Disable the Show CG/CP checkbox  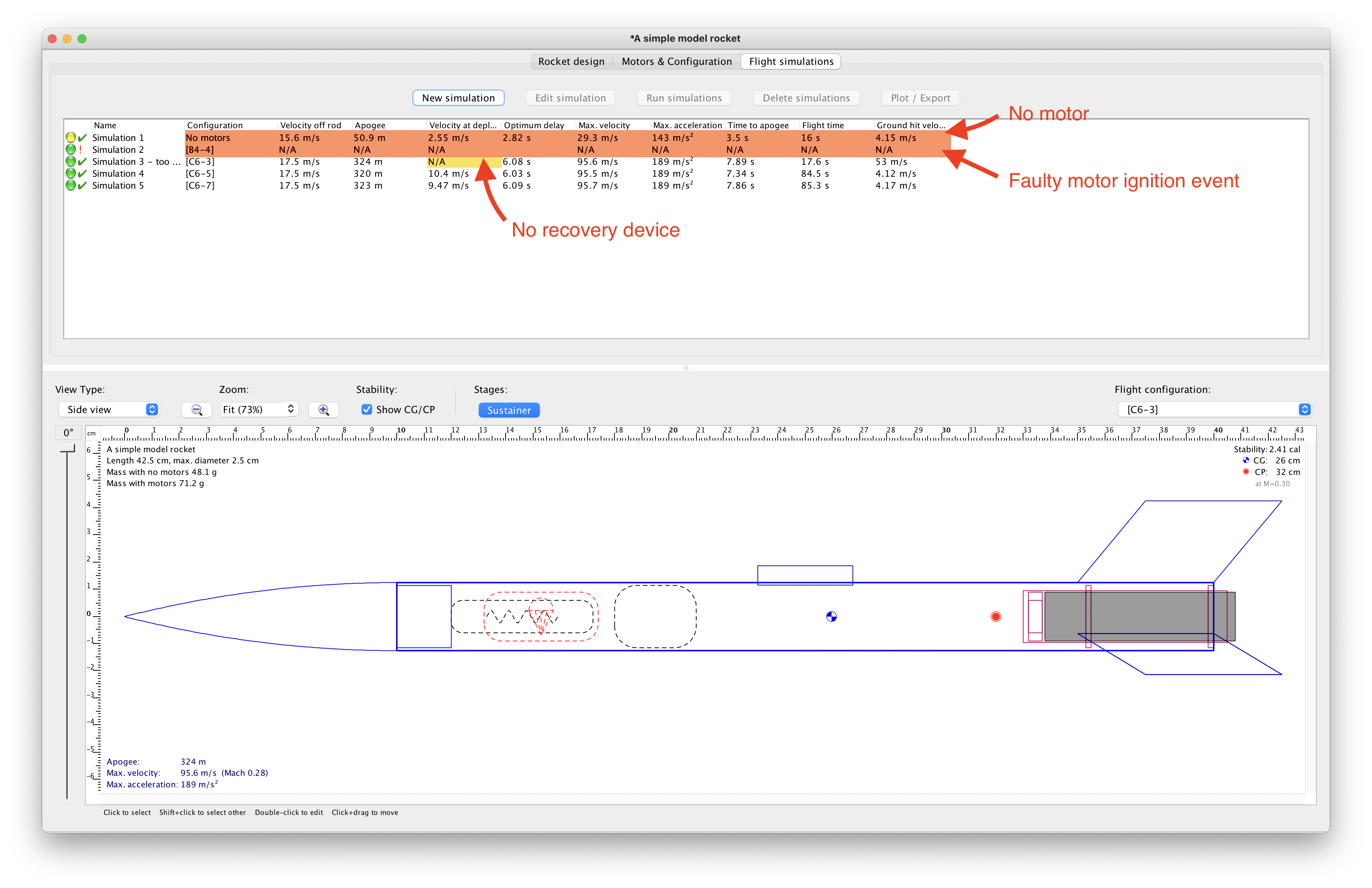coord(367,409)
